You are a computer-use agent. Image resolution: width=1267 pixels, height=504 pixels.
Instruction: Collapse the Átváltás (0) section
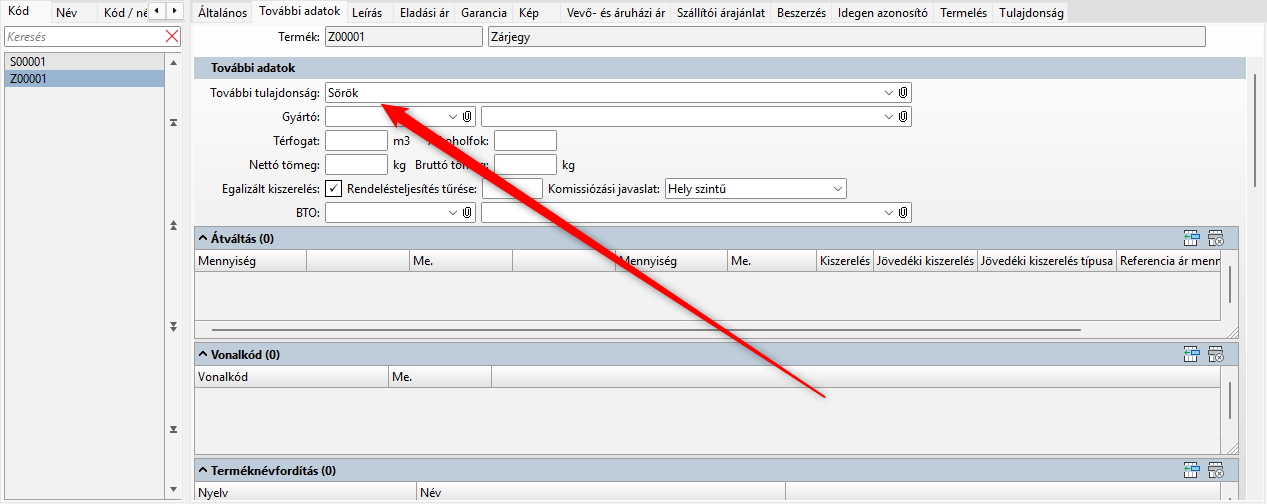202,239
